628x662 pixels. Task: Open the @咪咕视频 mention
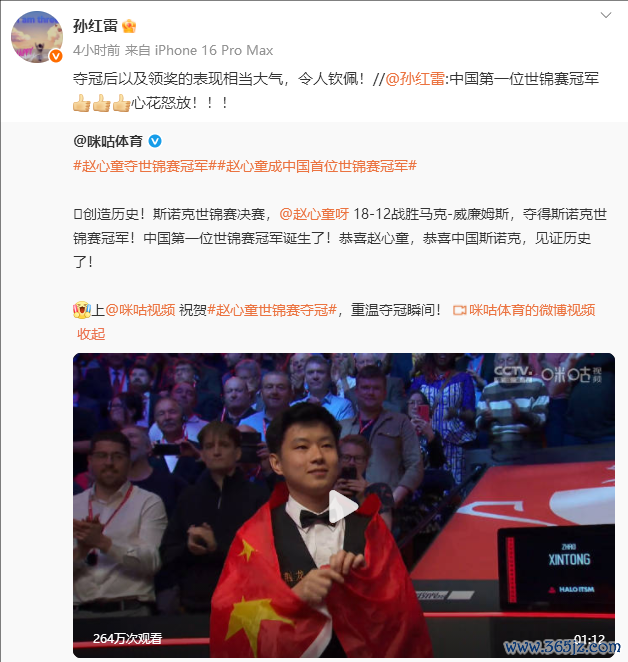tap(140, 310)
